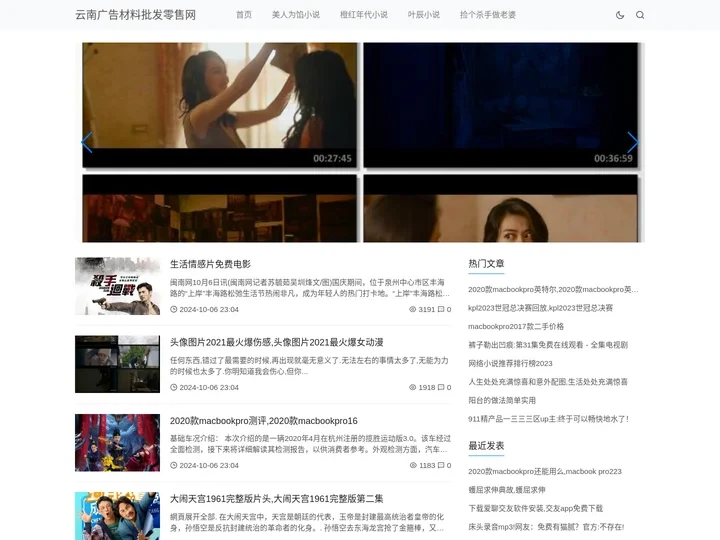Image resolution: width=720 pixels, height=540 pixels.
Task: Open hot article macbookpro2017款二手价格
Action: (516, 326)
